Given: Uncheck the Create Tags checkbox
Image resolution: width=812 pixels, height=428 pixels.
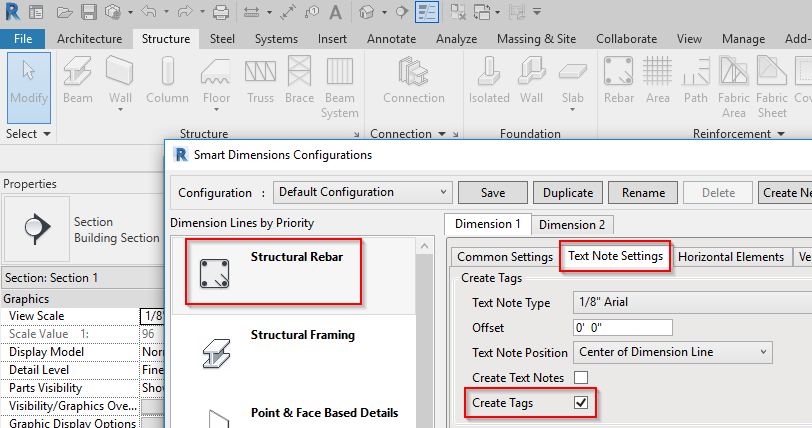Looking at the screenshot, I should [x=581, y=403].
